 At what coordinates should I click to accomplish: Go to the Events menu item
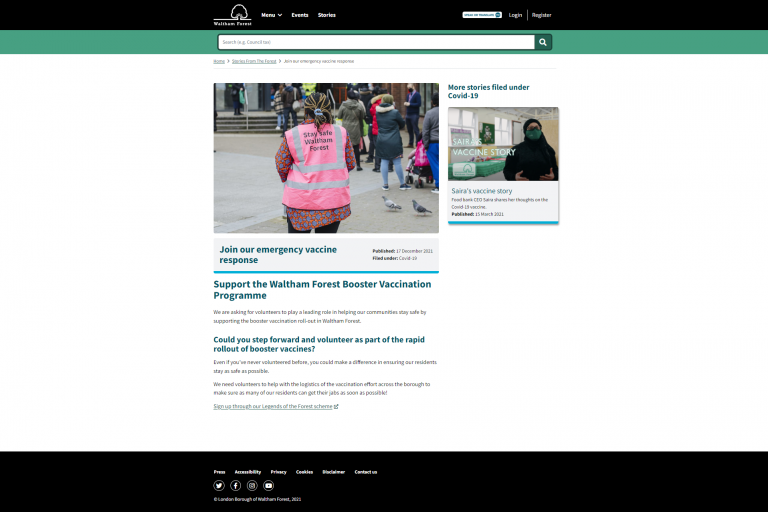pos(300,15)
